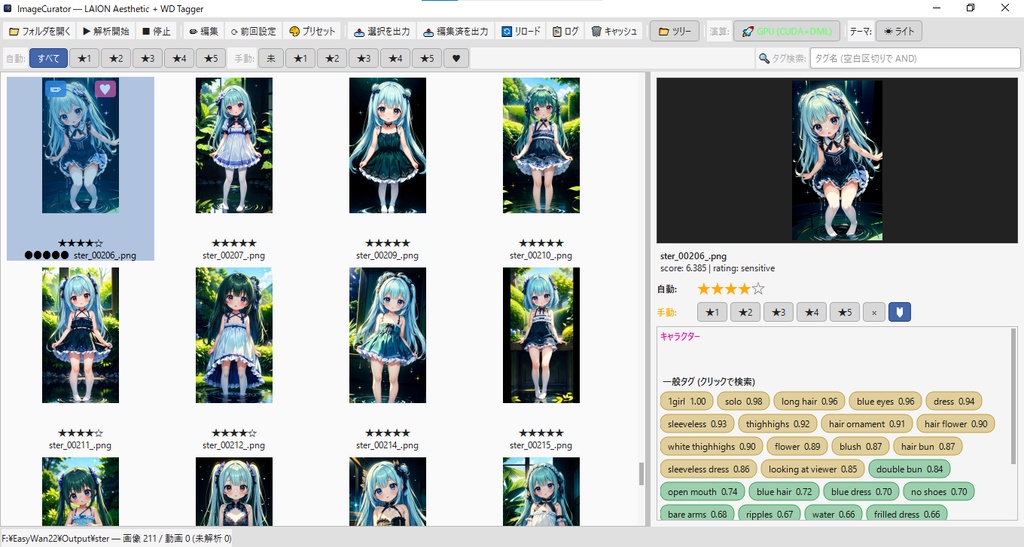Search by tag thighhighs 0.92

(x=777, y=424)
